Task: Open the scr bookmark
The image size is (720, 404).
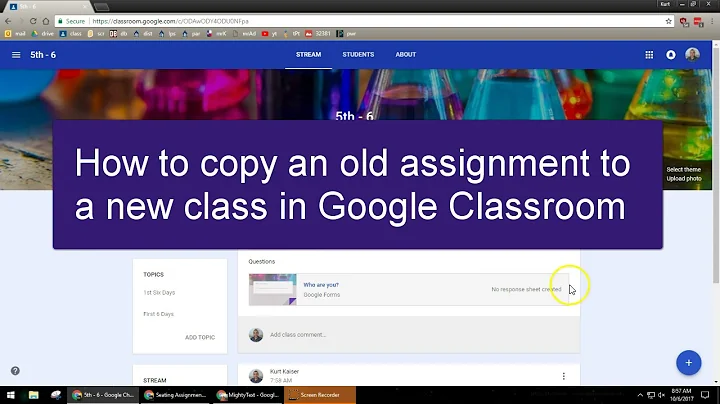Action: coord(96,34)
